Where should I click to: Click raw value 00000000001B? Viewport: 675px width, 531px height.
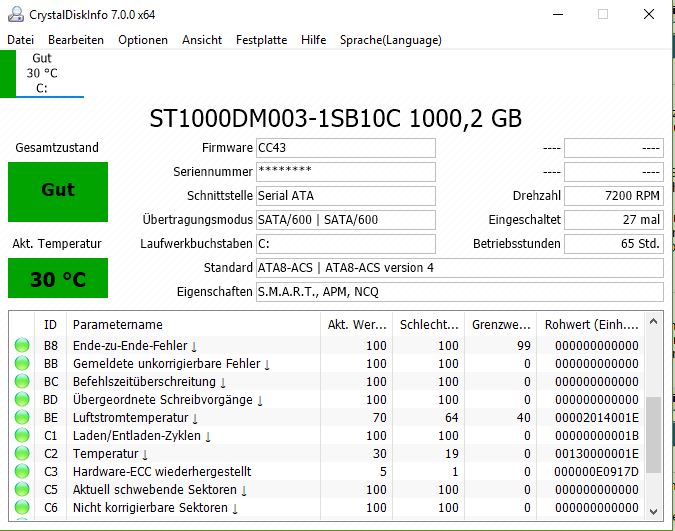tap(597, 435)
